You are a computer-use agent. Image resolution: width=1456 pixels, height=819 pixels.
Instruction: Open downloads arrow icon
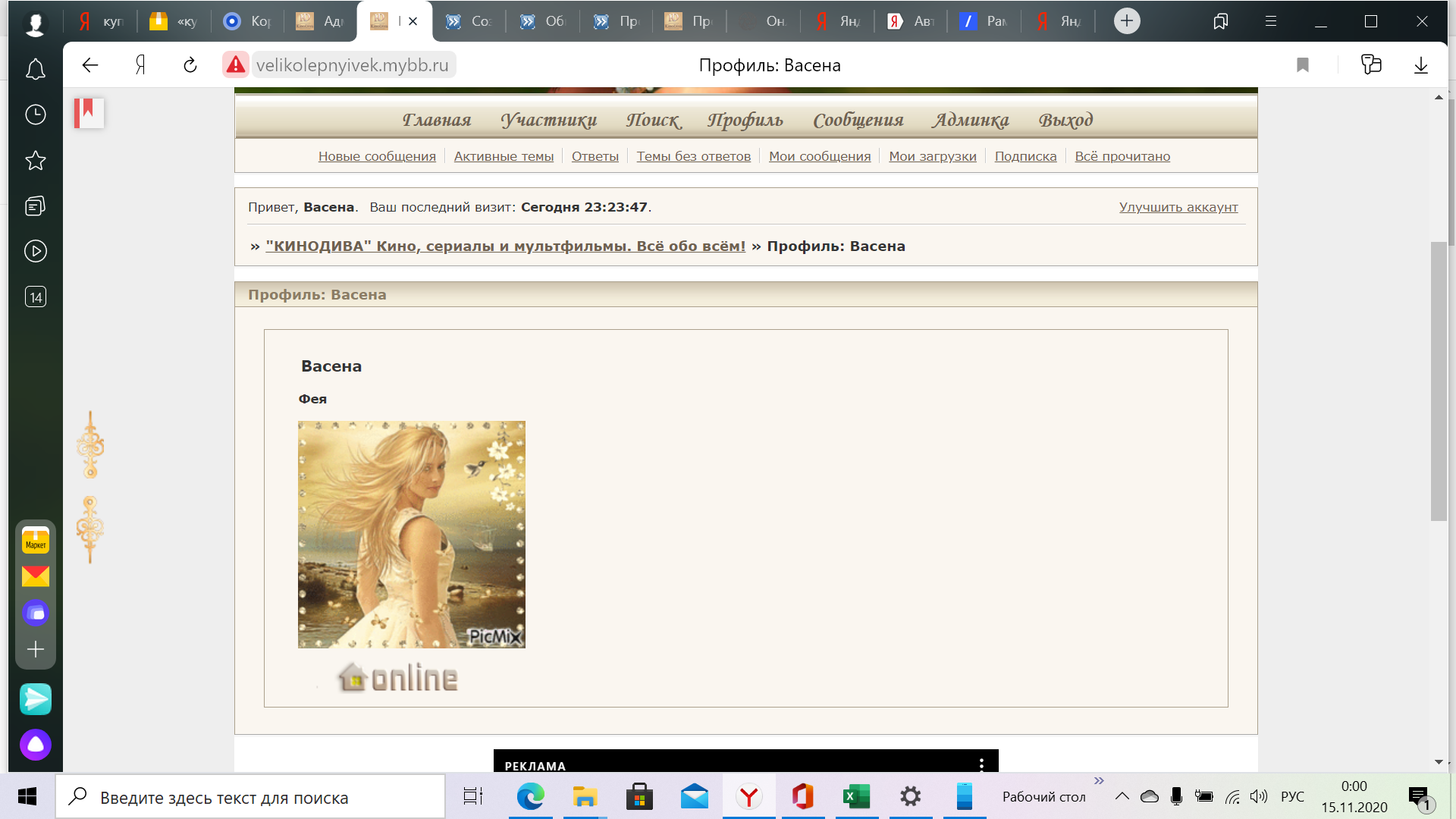[1421, 65]
